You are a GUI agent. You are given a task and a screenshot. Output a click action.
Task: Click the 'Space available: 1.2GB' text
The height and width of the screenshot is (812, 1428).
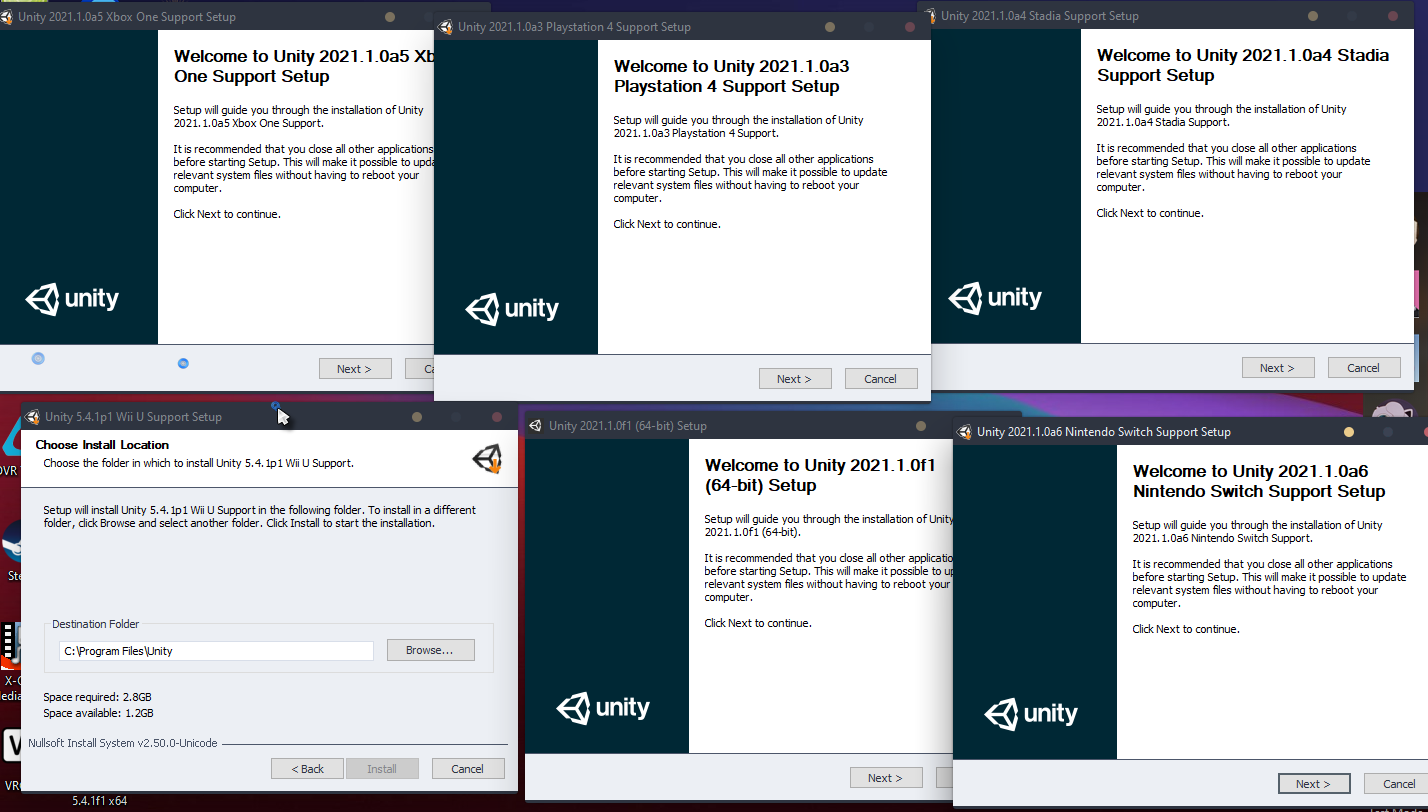click(99, 713)
